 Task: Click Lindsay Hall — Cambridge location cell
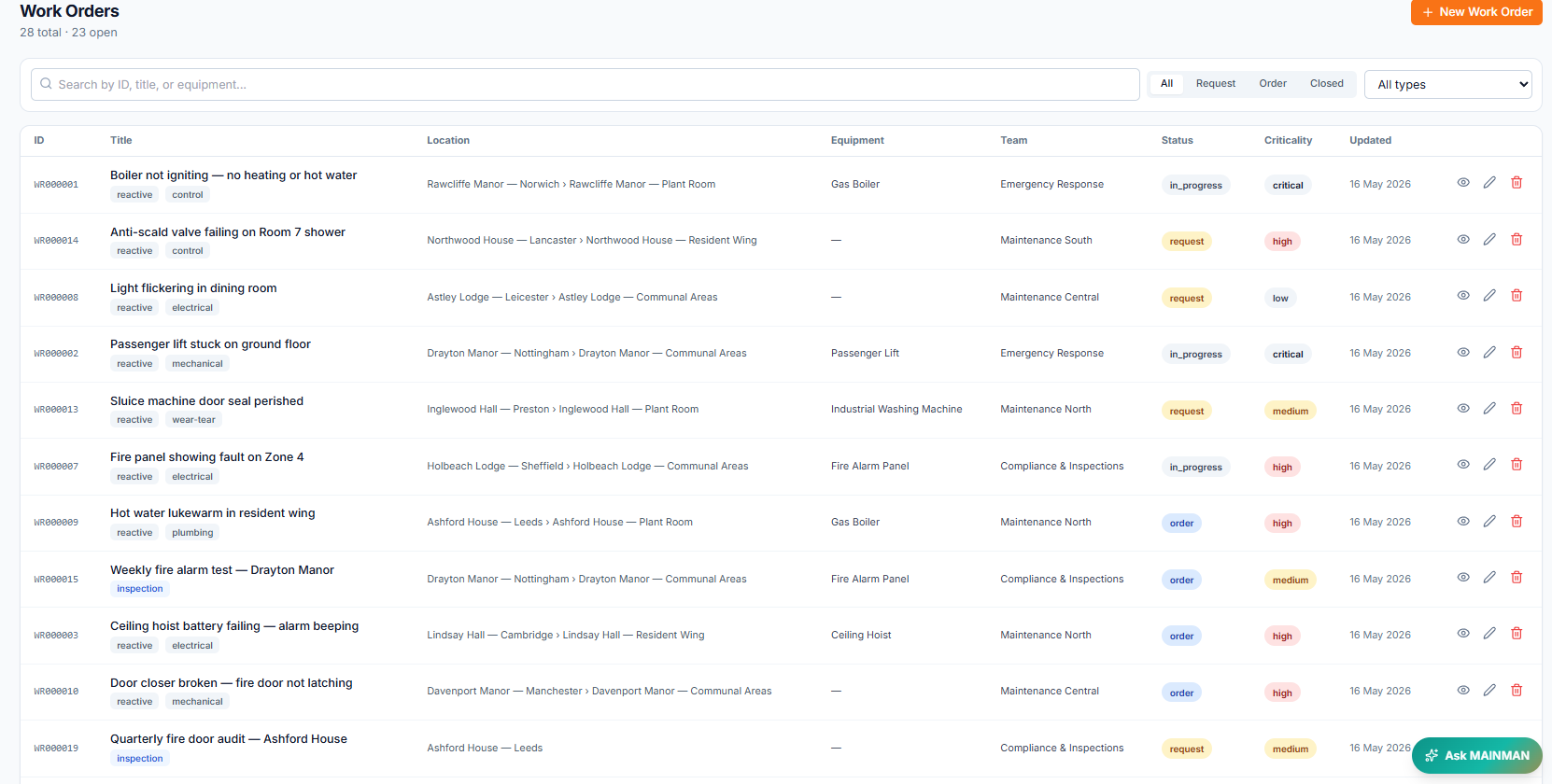coord(566,635)
